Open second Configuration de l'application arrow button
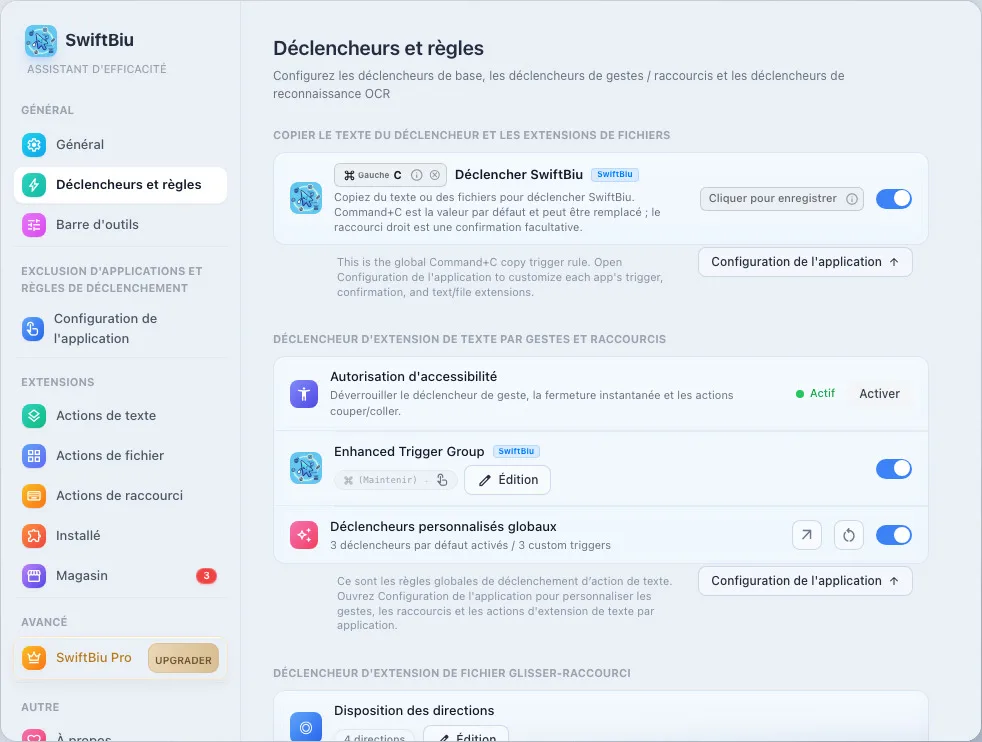Viewport: 982px width, 742px height. click(x=805, y=580)
